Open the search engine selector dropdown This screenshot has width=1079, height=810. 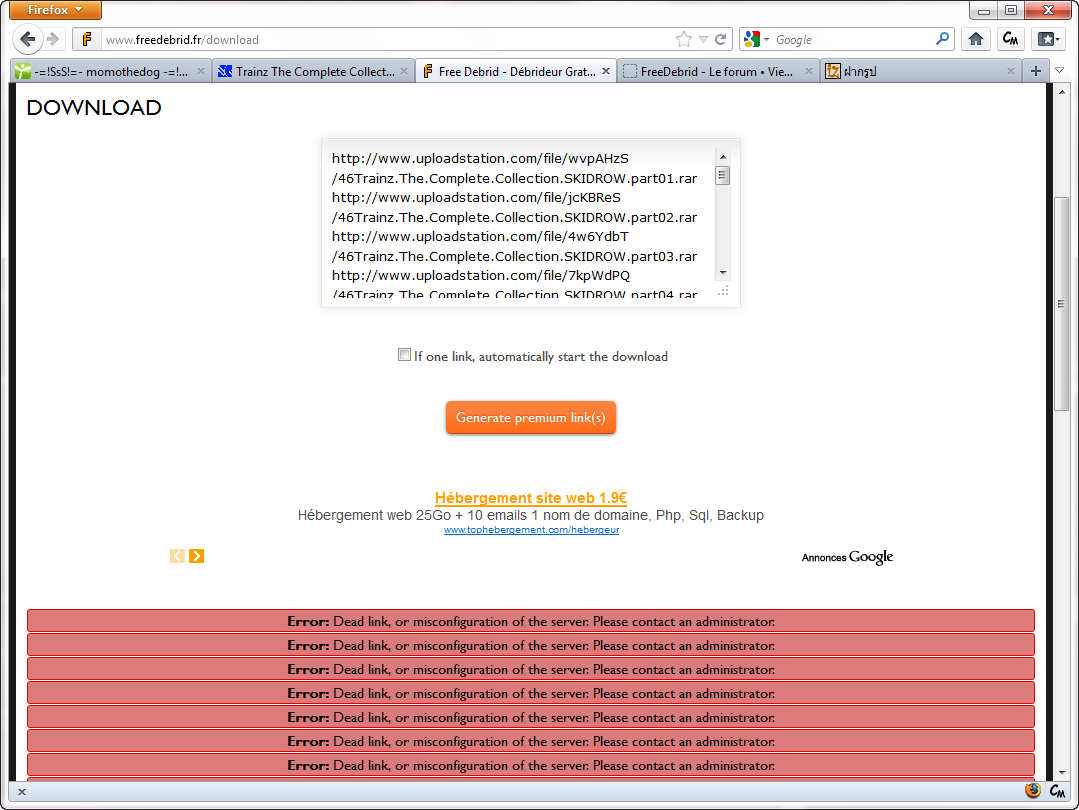[756, 39]
